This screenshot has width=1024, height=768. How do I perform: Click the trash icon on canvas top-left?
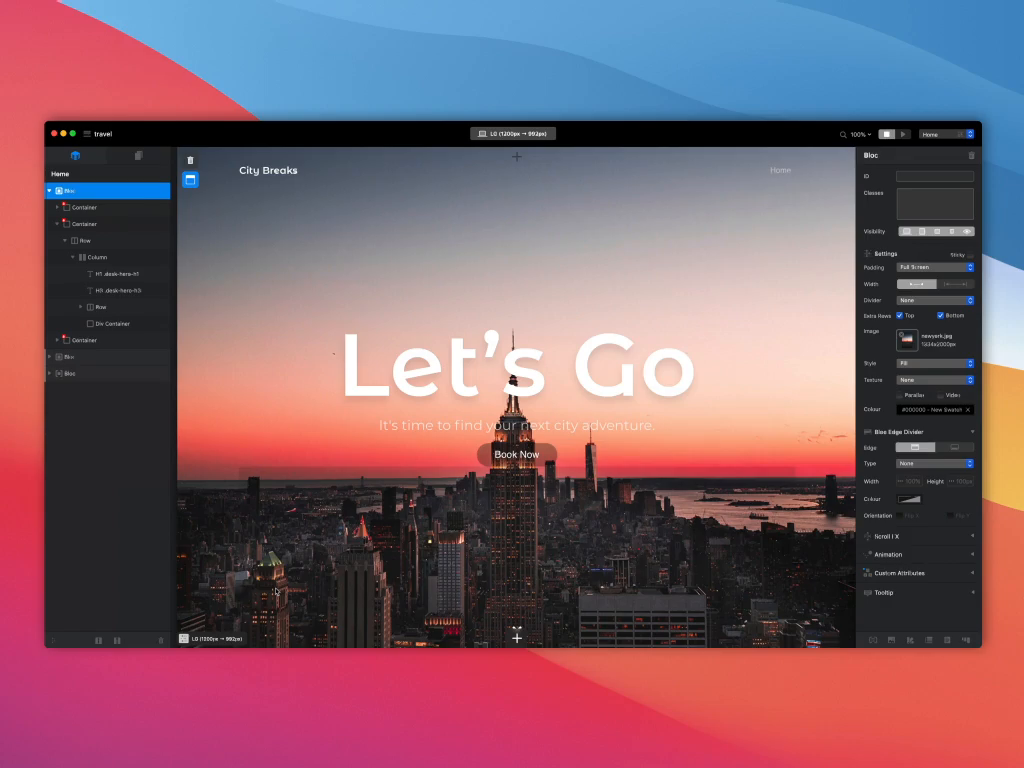pos(190,160)
